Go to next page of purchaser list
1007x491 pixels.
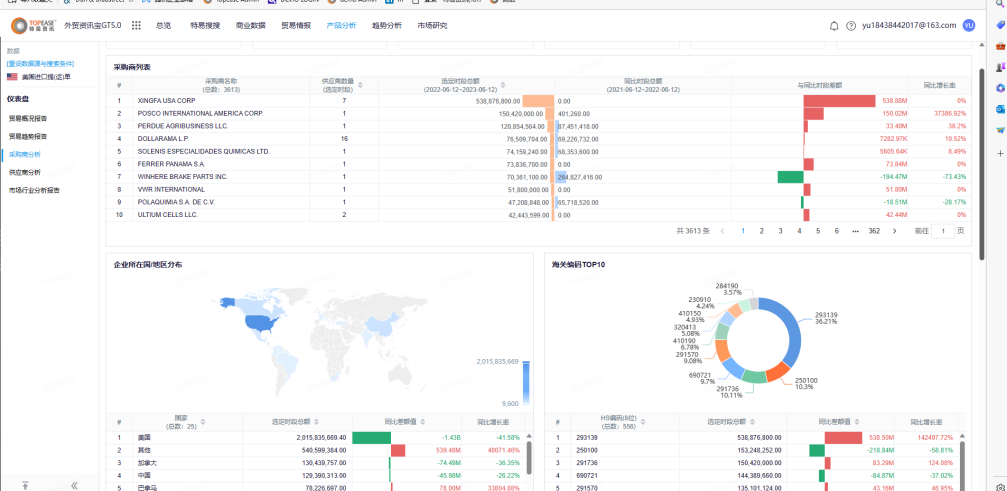coord(895,231)
